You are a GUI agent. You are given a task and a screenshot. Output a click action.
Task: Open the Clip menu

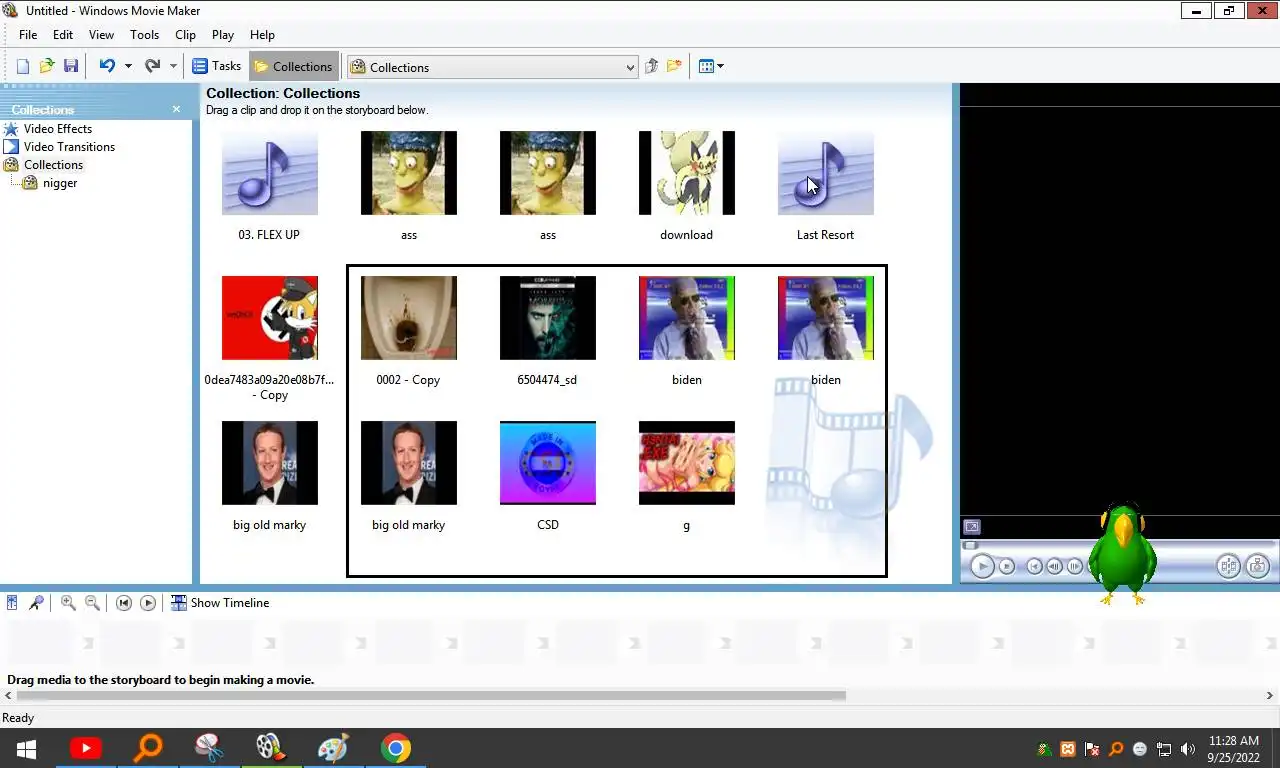point(185,34)
